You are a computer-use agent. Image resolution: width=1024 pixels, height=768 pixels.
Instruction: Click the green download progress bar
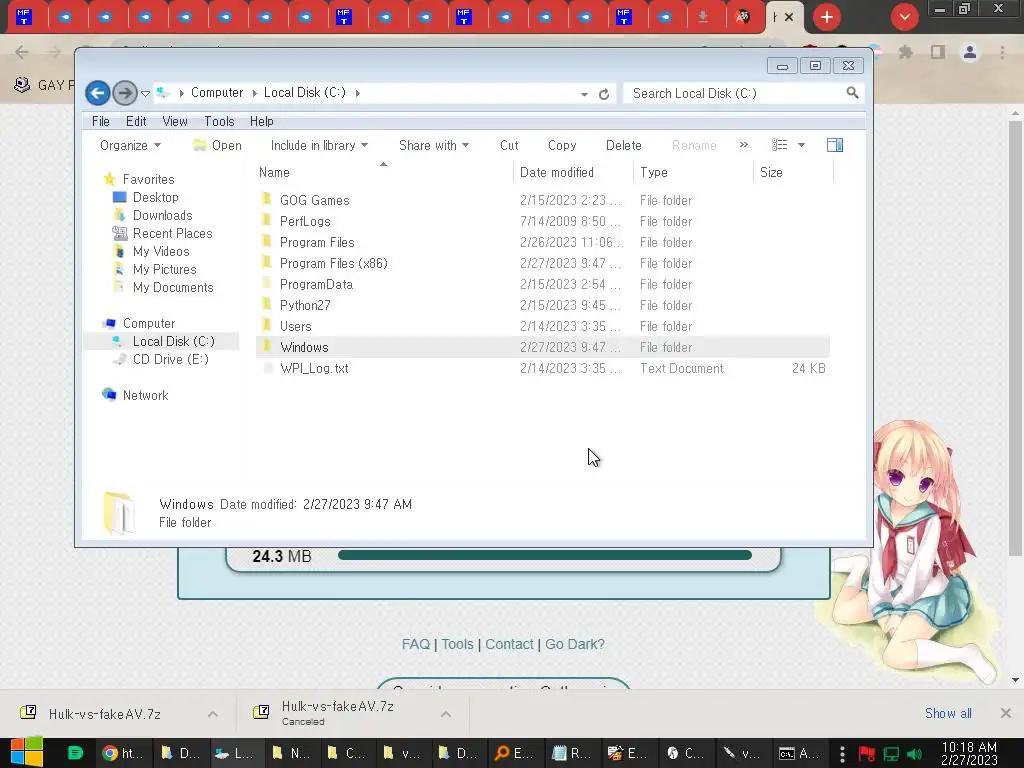pyautogui.click(x=545, y=556)
